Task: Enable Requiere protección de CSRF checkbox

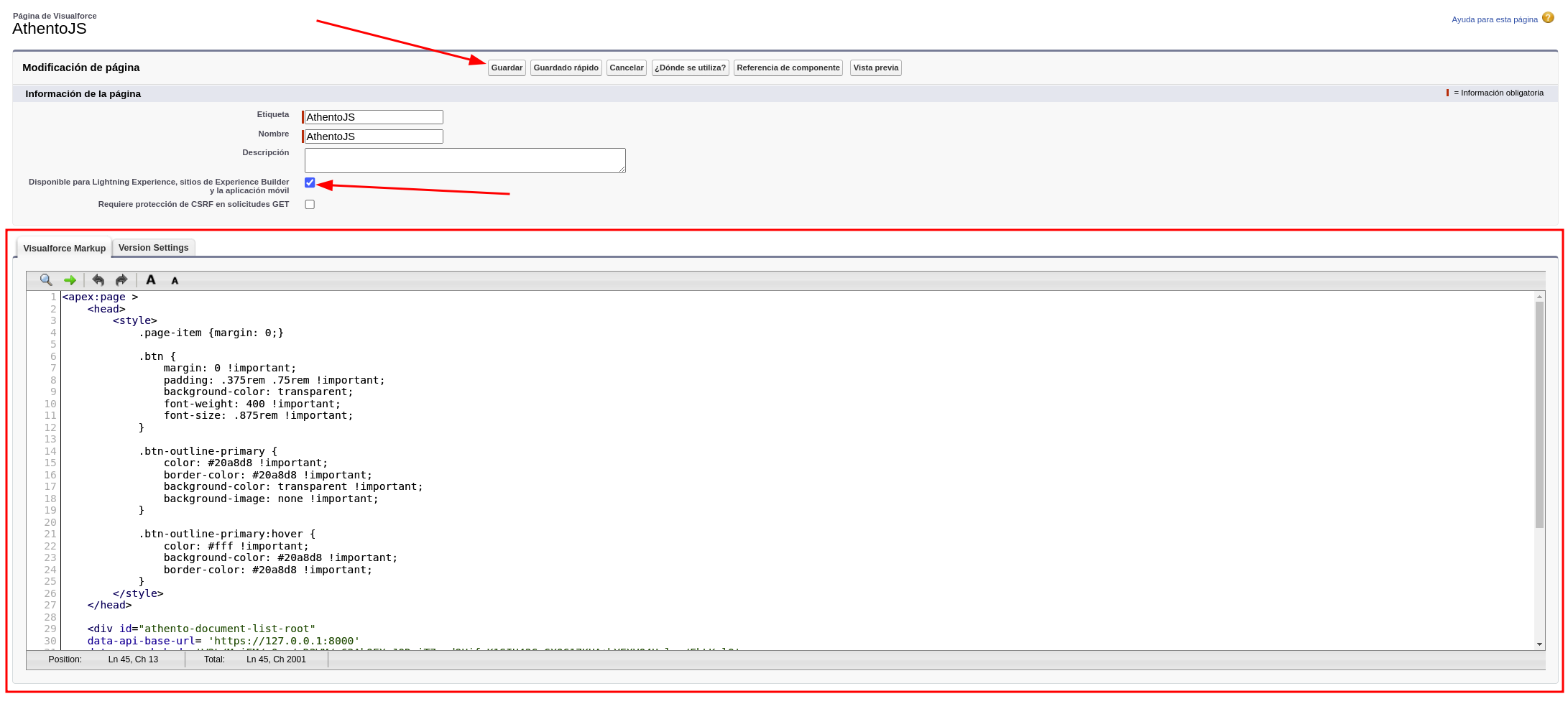Action: (310, 205)
